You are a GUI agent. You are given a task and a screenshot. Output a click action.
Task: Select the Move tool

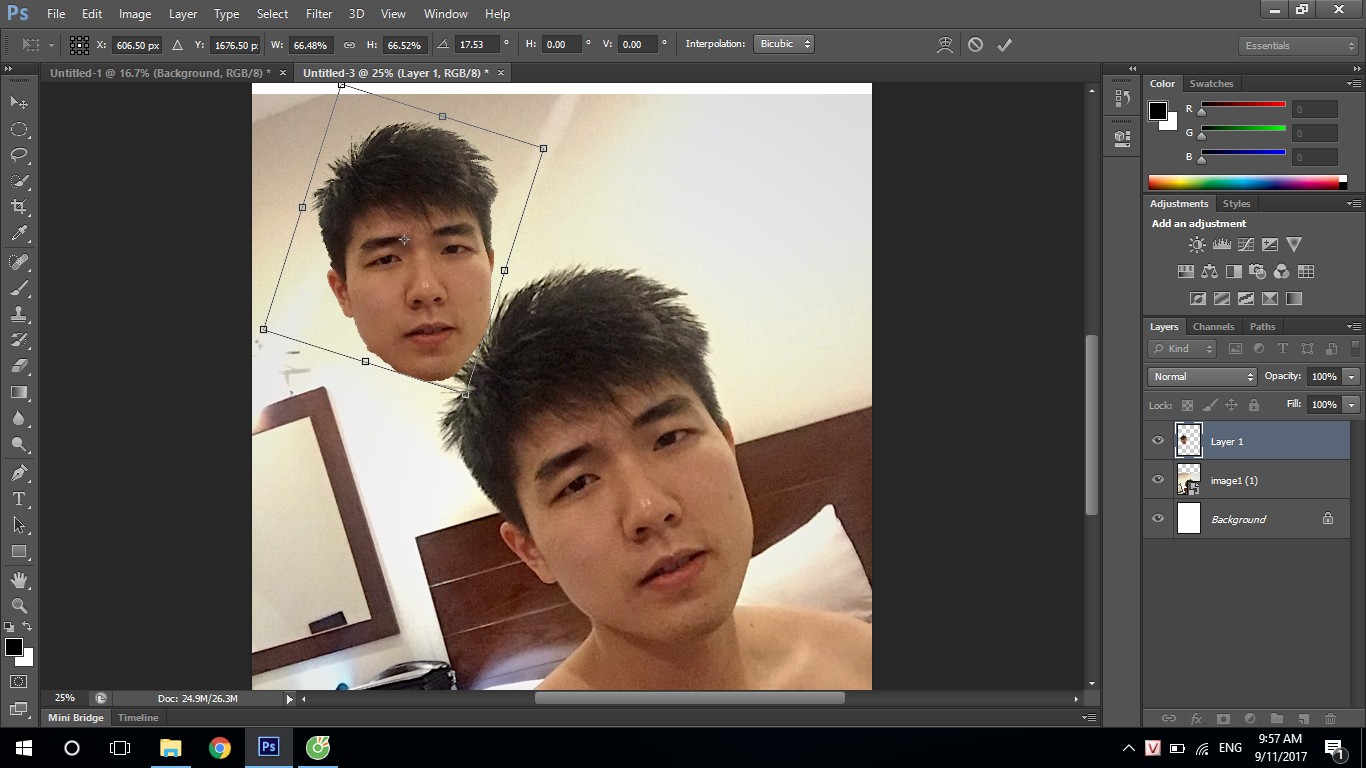click(x=19, y=102)
